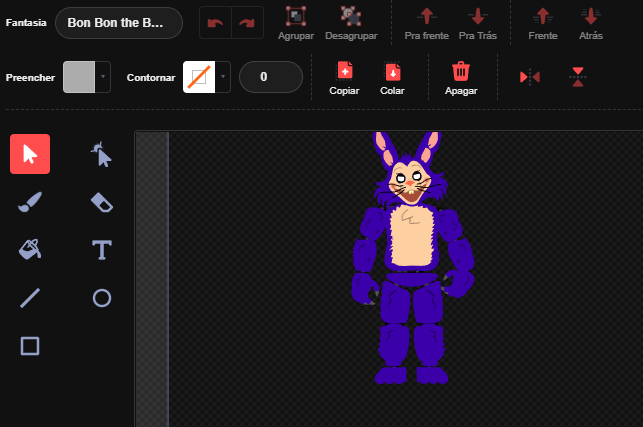Click the outline width field showing 0

point(271,77)
